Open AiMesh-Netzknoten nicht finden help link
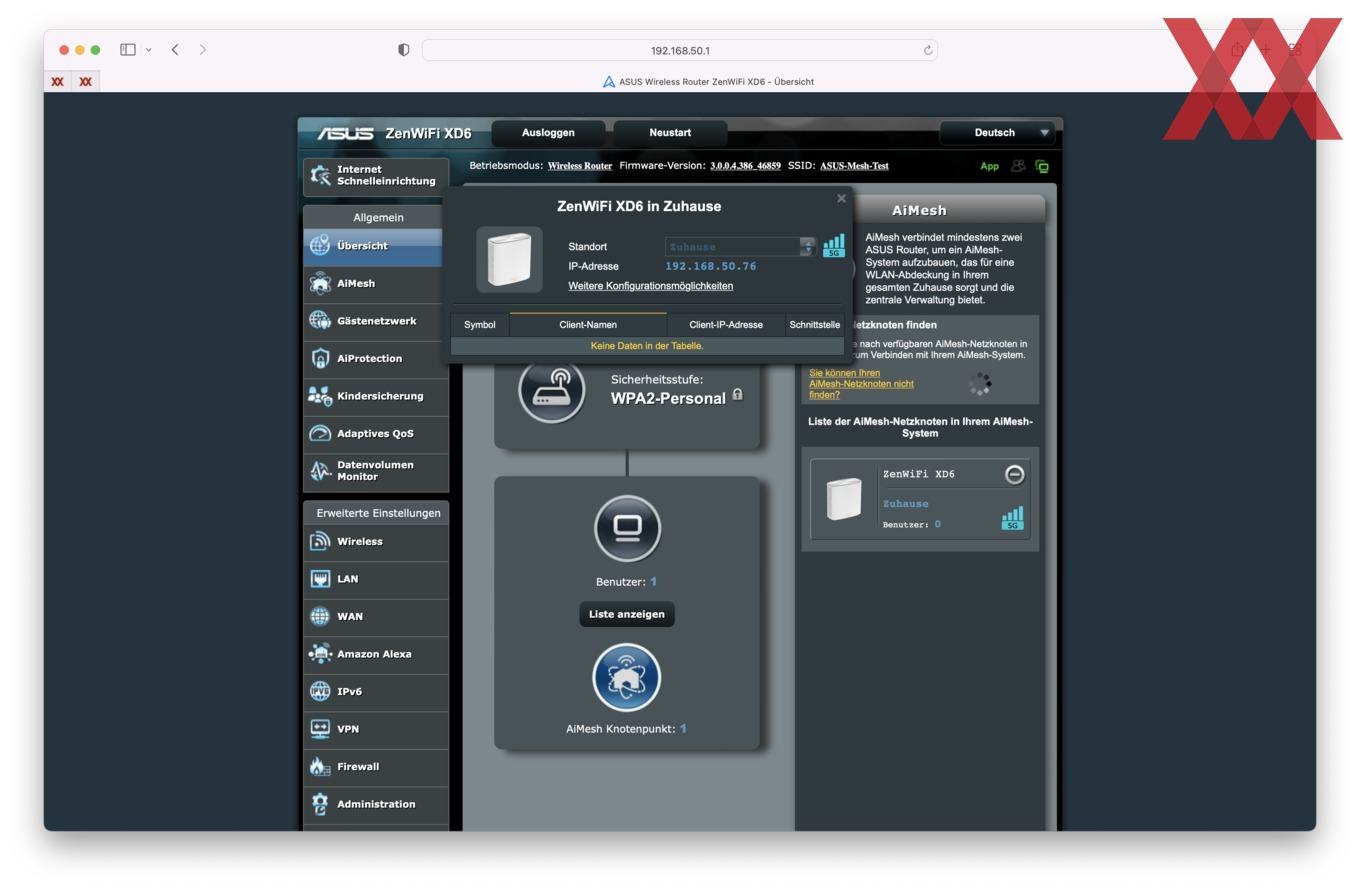This screenshot has width=1360, height=889. point(861,384)
